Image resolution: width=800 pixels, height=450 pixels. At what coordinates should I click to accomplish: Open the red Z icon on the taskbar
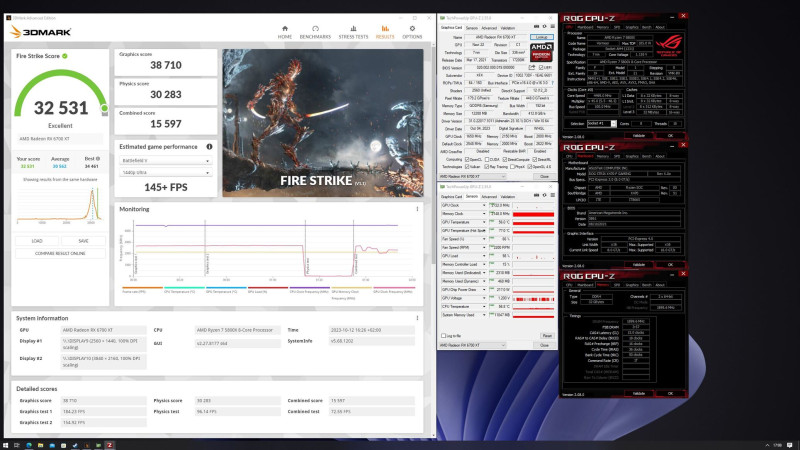[109, 445]
